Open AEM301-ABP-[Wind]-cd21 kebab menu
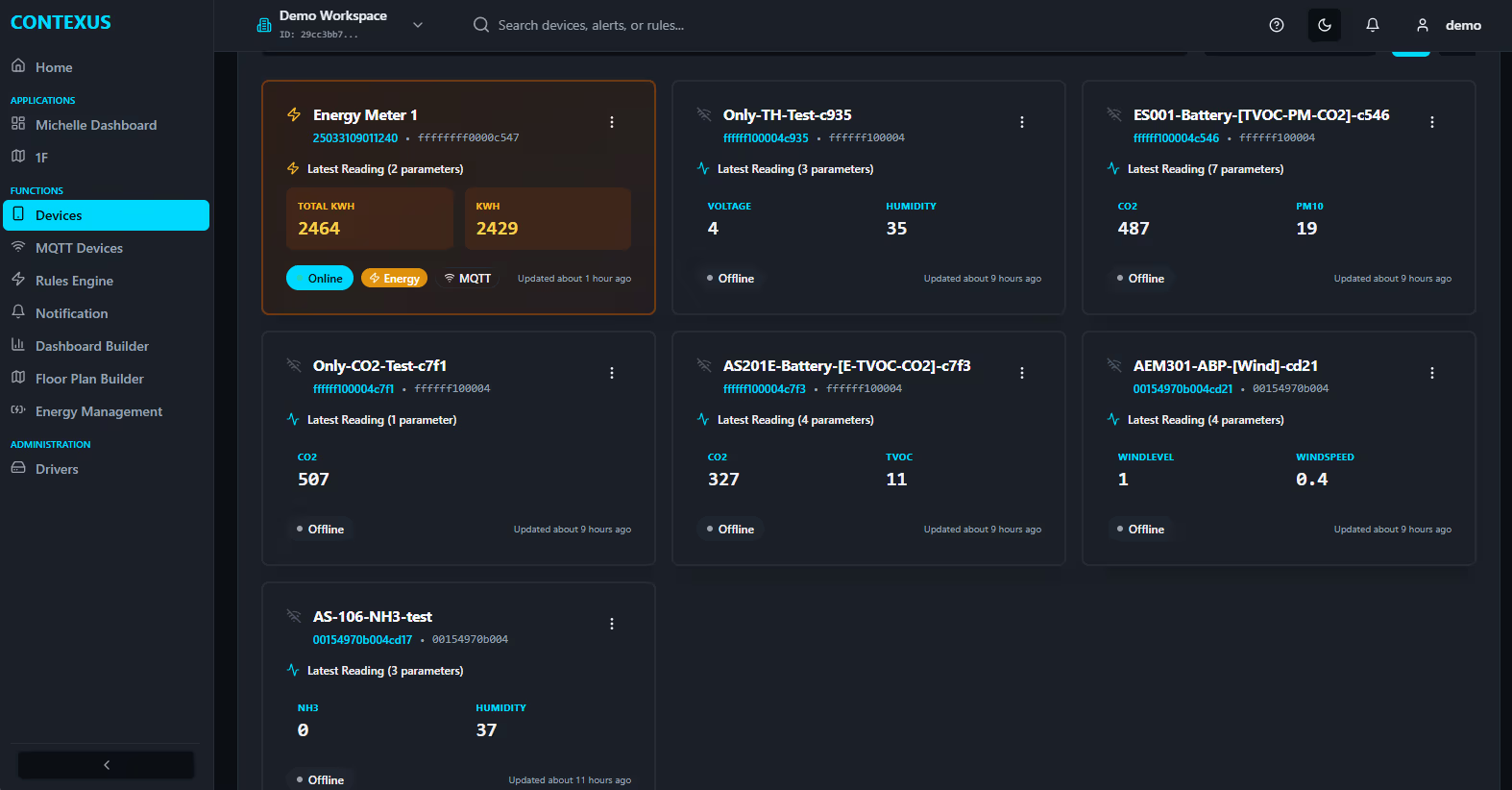 coord(1431,373)
